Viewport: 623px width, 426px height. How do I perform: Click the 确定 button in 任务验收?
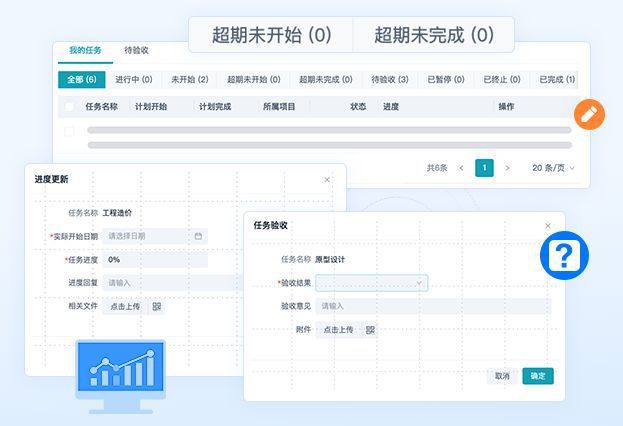tap(538, 376)
